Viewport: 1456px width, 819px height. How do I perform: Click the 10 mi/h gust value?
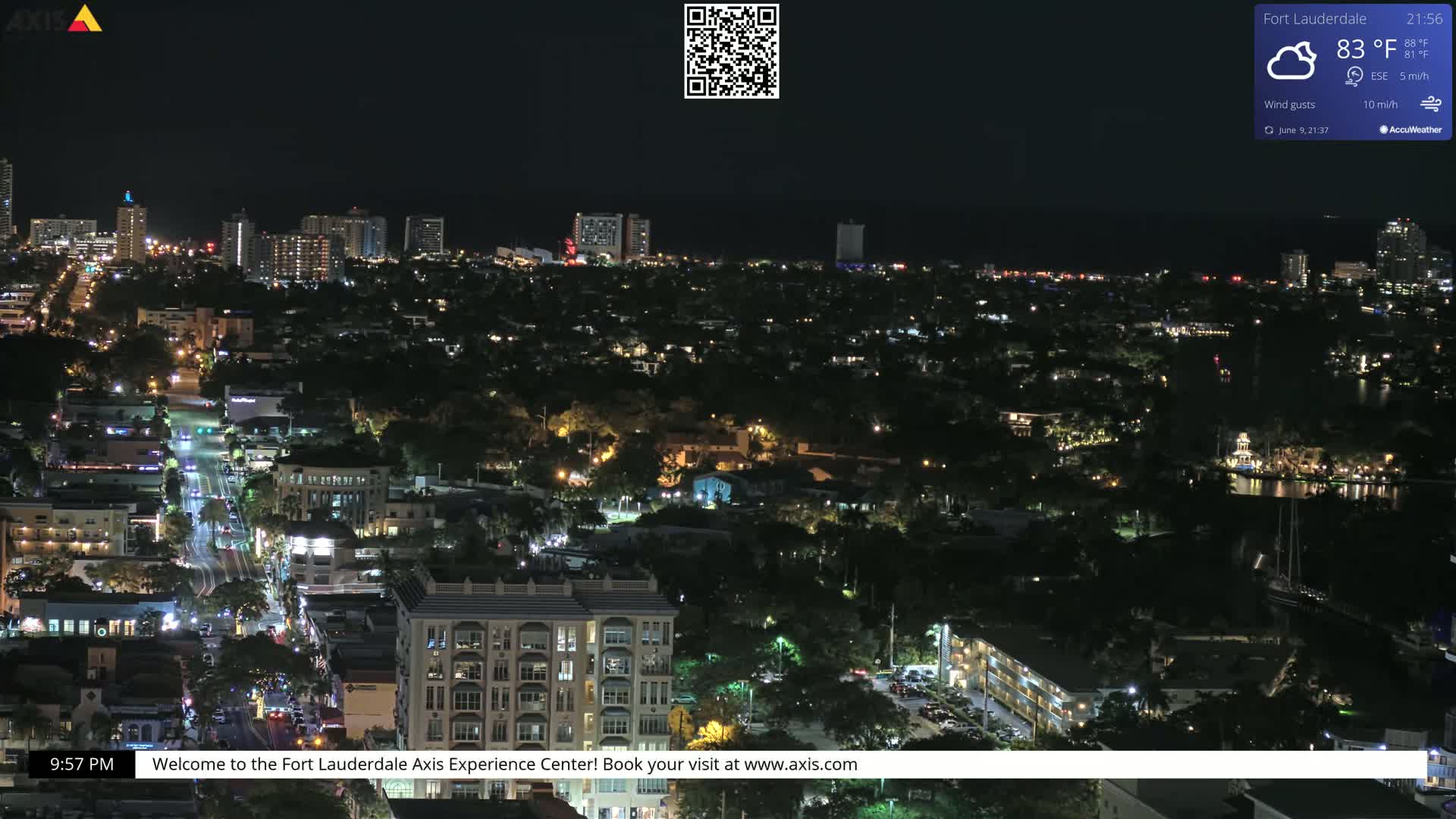click(x=1380, y=105)
